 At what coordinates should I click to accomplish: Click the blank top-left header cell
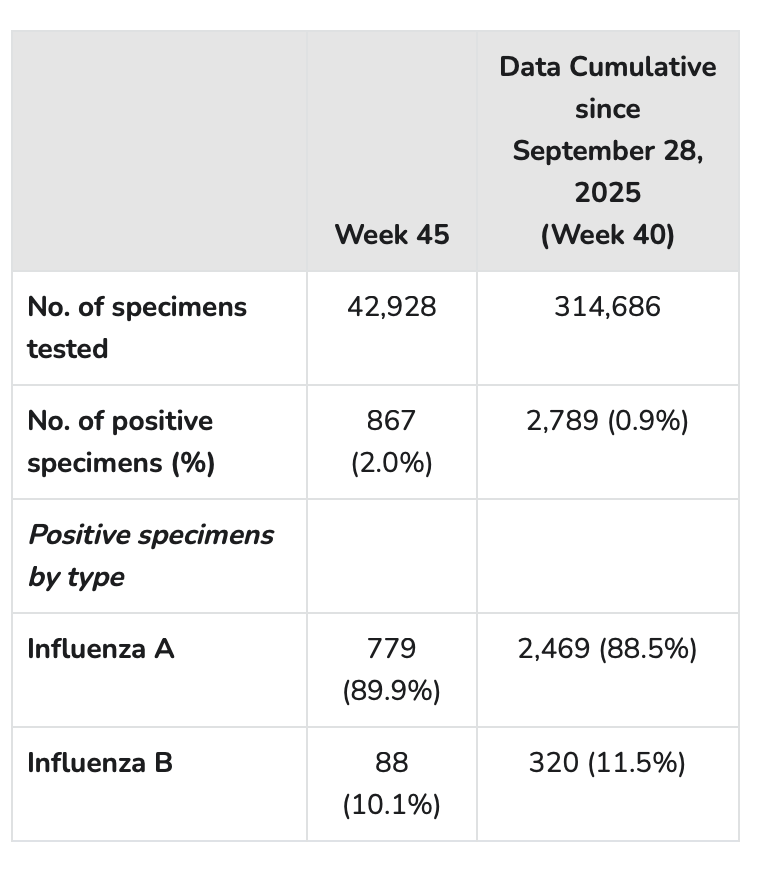point(160,150)
